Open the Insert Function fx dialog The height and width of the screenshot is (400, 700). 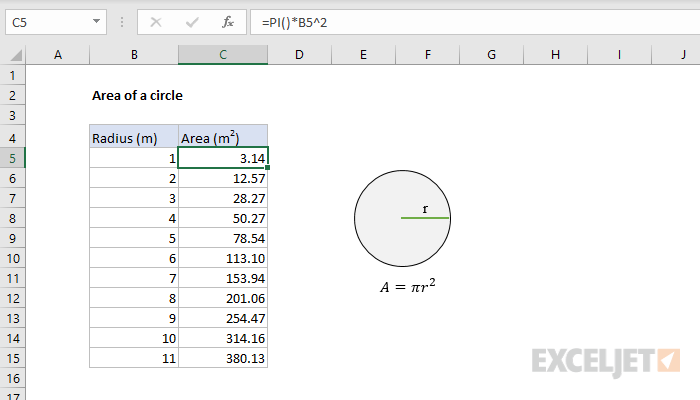point(228,22)
